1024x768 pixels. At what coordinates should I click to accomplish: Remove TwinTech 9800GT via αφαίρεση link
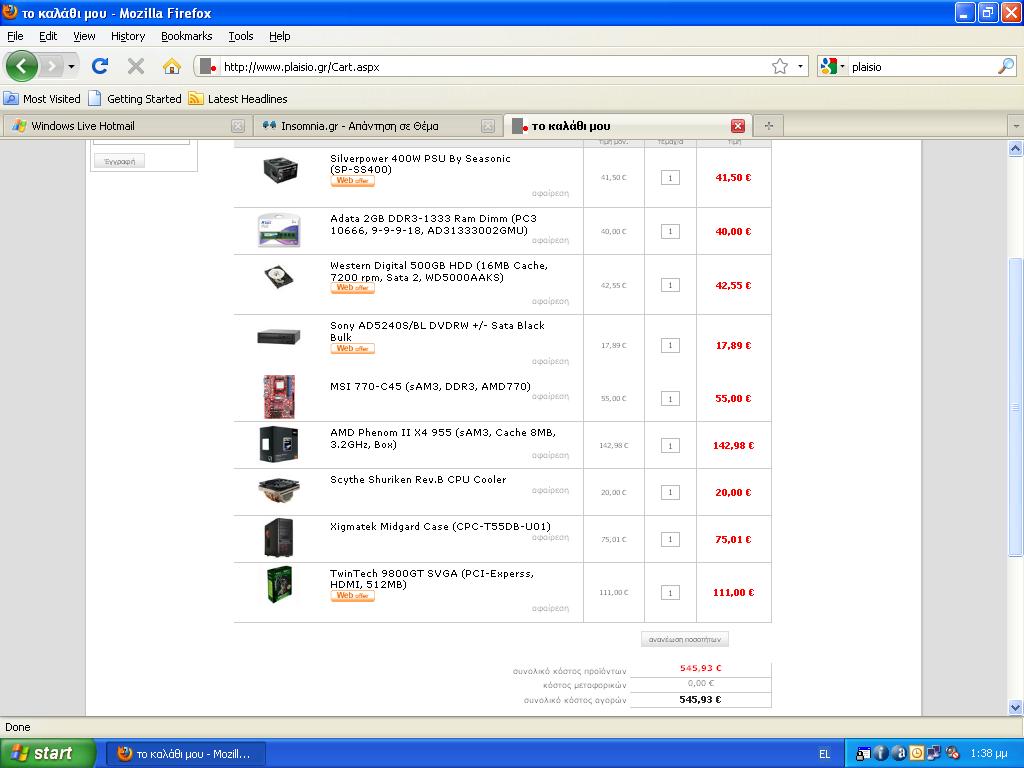(551, 609)
